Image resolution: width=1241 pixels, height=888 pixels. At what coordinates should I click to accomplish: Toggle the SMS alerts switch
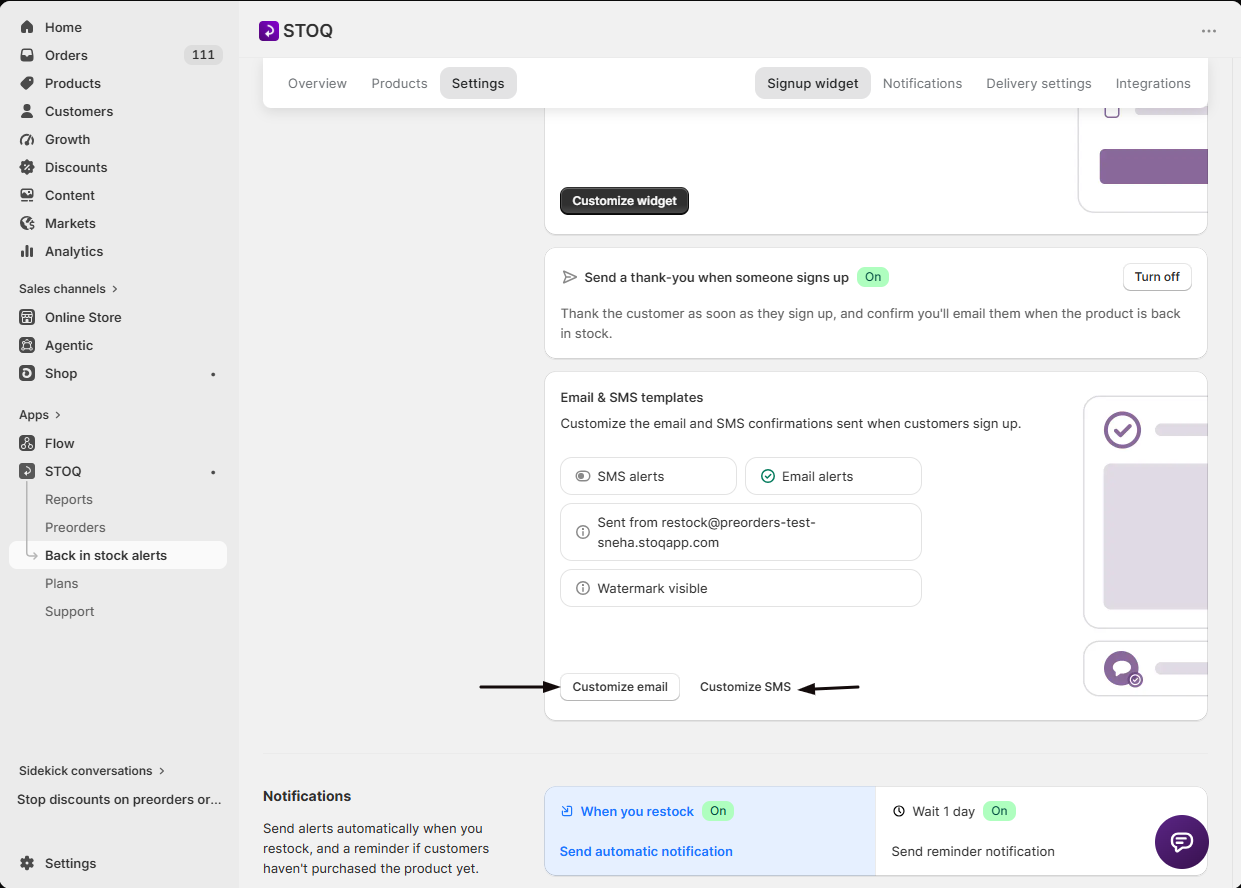point(583,476)
